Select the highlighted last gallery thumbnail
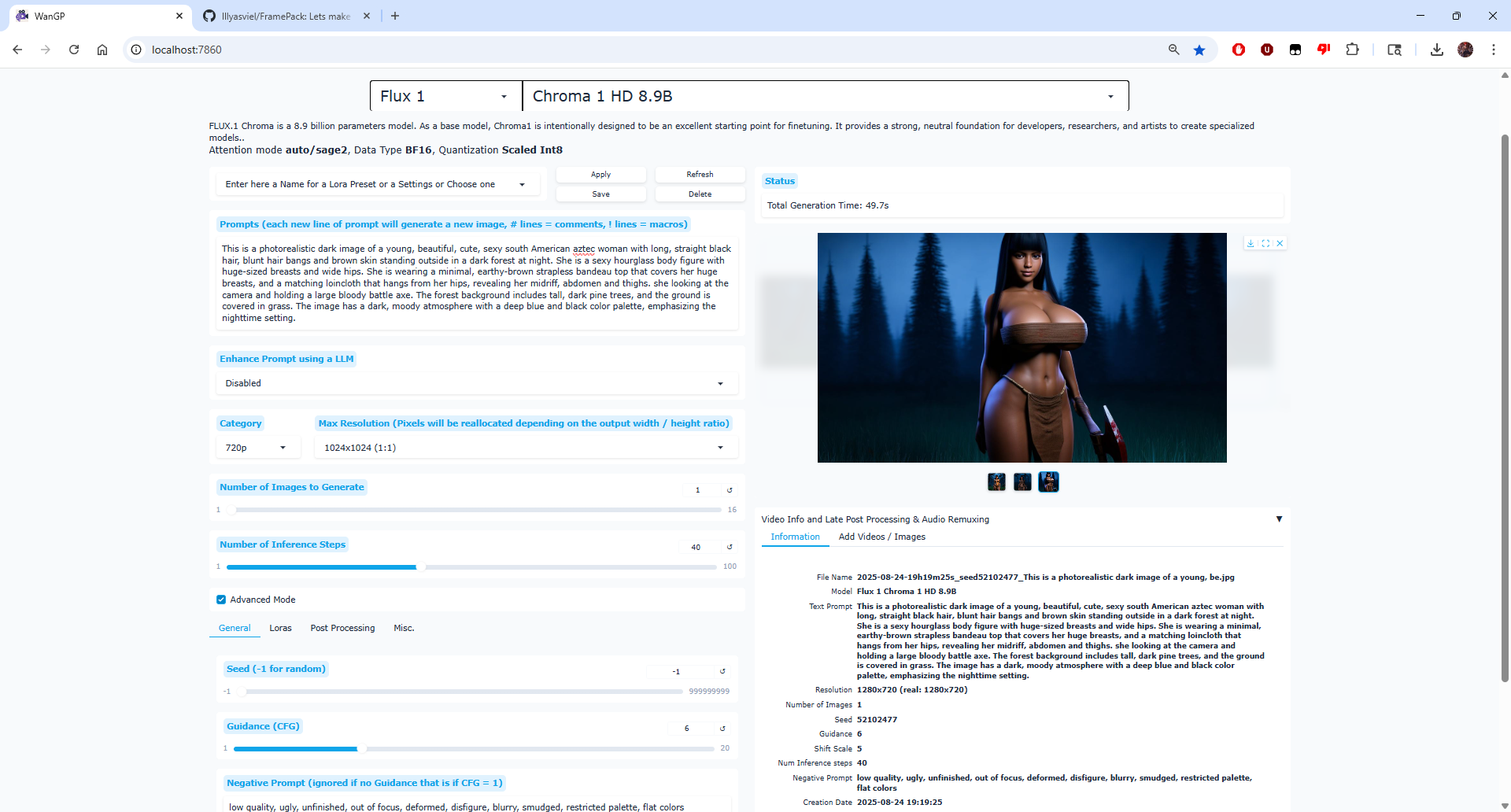This screenshot has height=812, width=1511. 1048,482
